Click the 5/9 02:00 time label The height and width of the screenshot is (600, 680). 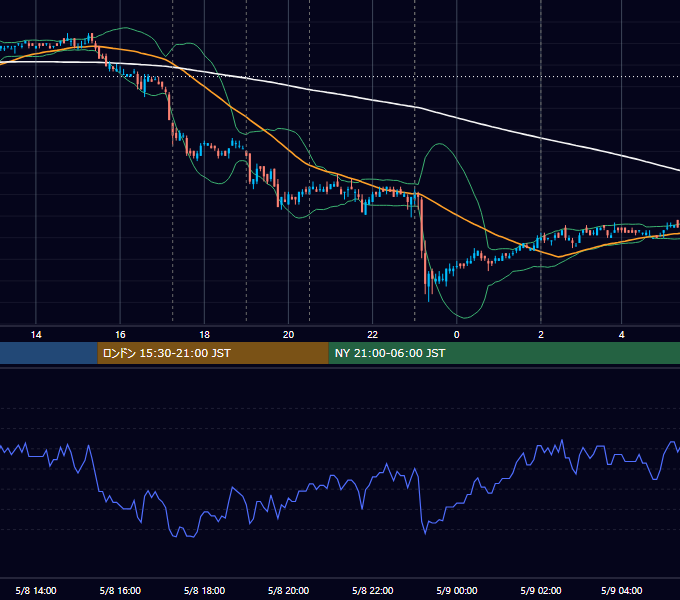click(541, 590)
